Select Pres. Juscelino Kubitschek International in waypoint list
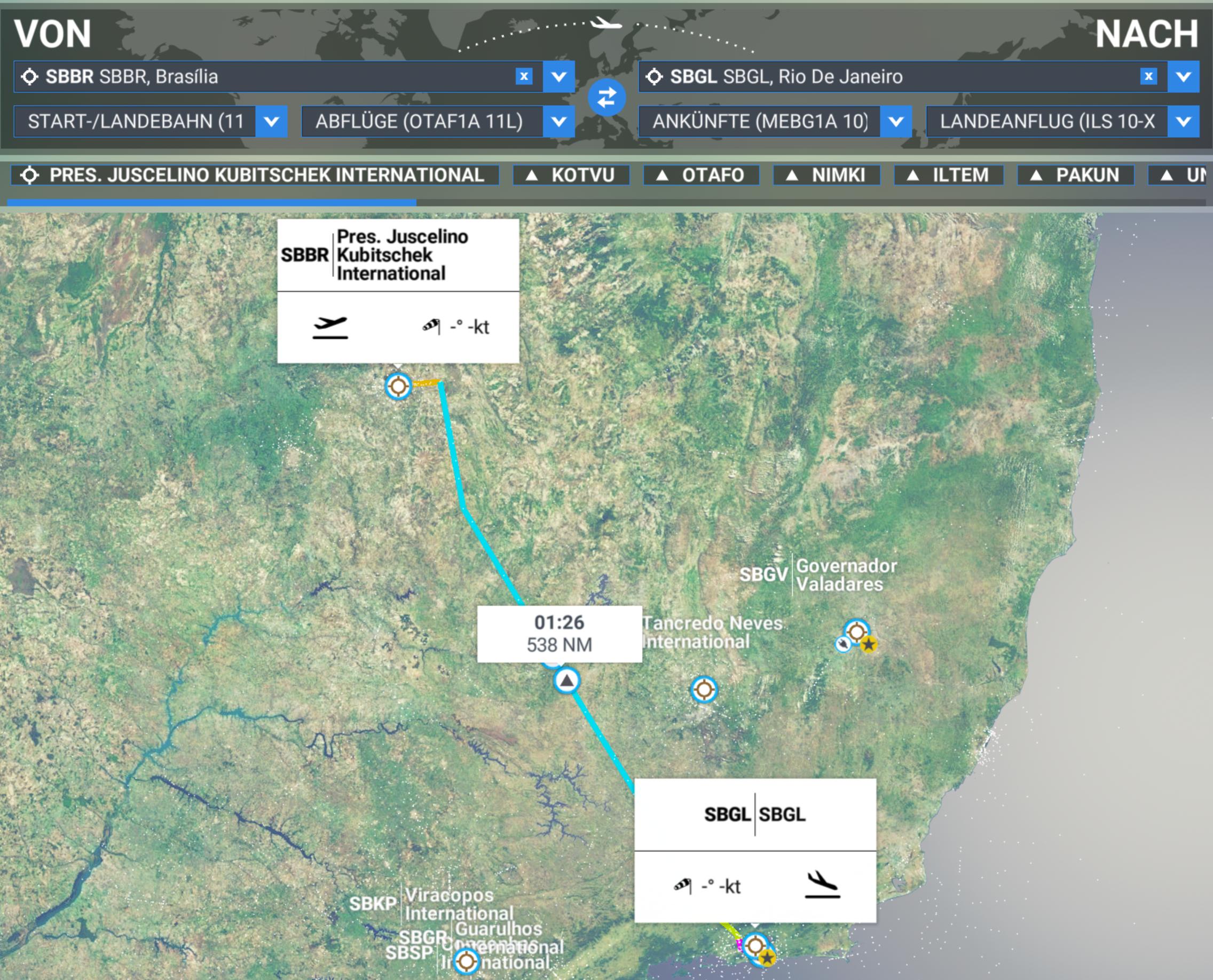The image size is (1213, 980). 255,175
